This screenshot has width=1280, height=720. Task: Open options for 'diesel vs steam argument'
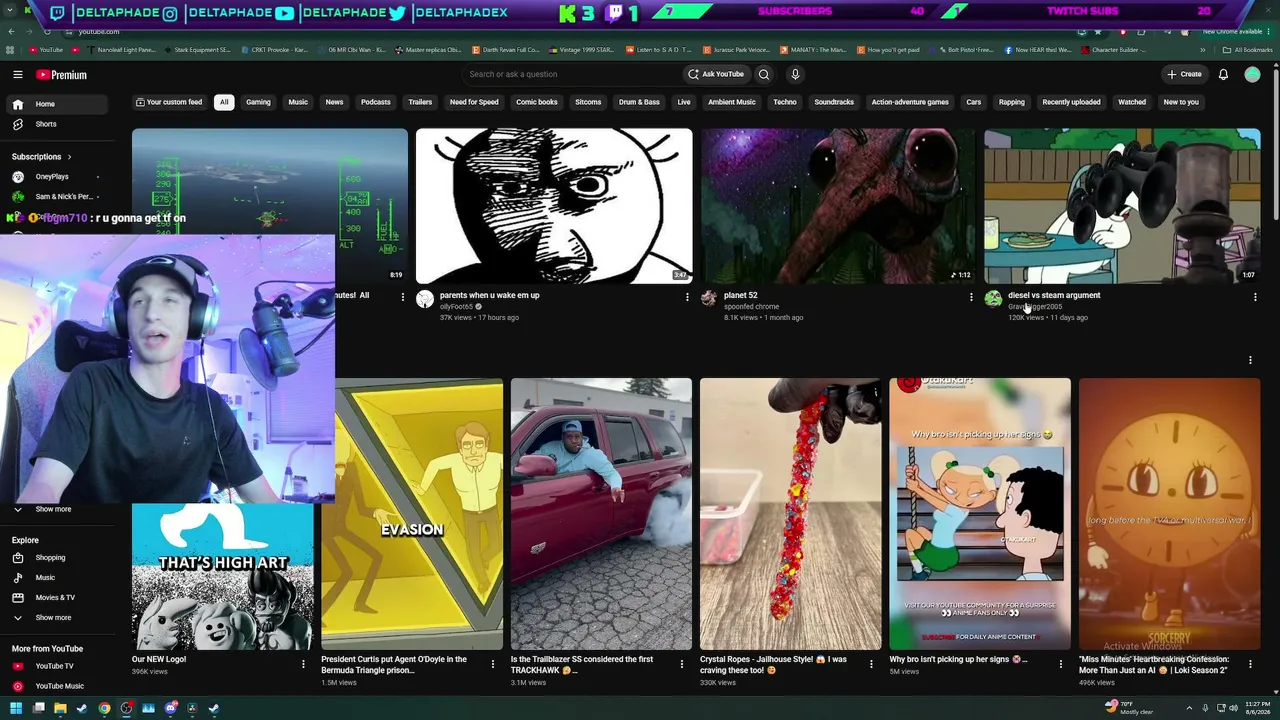click(x=1255, y=297)
